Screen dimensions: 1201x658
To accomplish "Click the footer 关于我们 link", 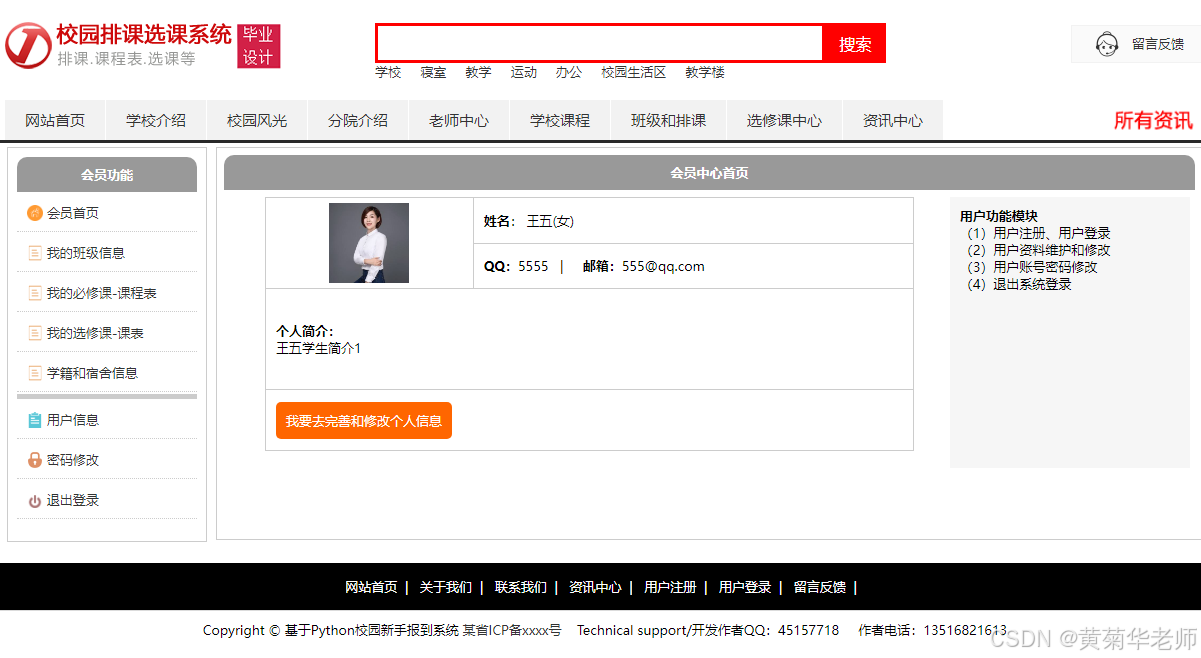I will pos(446,587).
